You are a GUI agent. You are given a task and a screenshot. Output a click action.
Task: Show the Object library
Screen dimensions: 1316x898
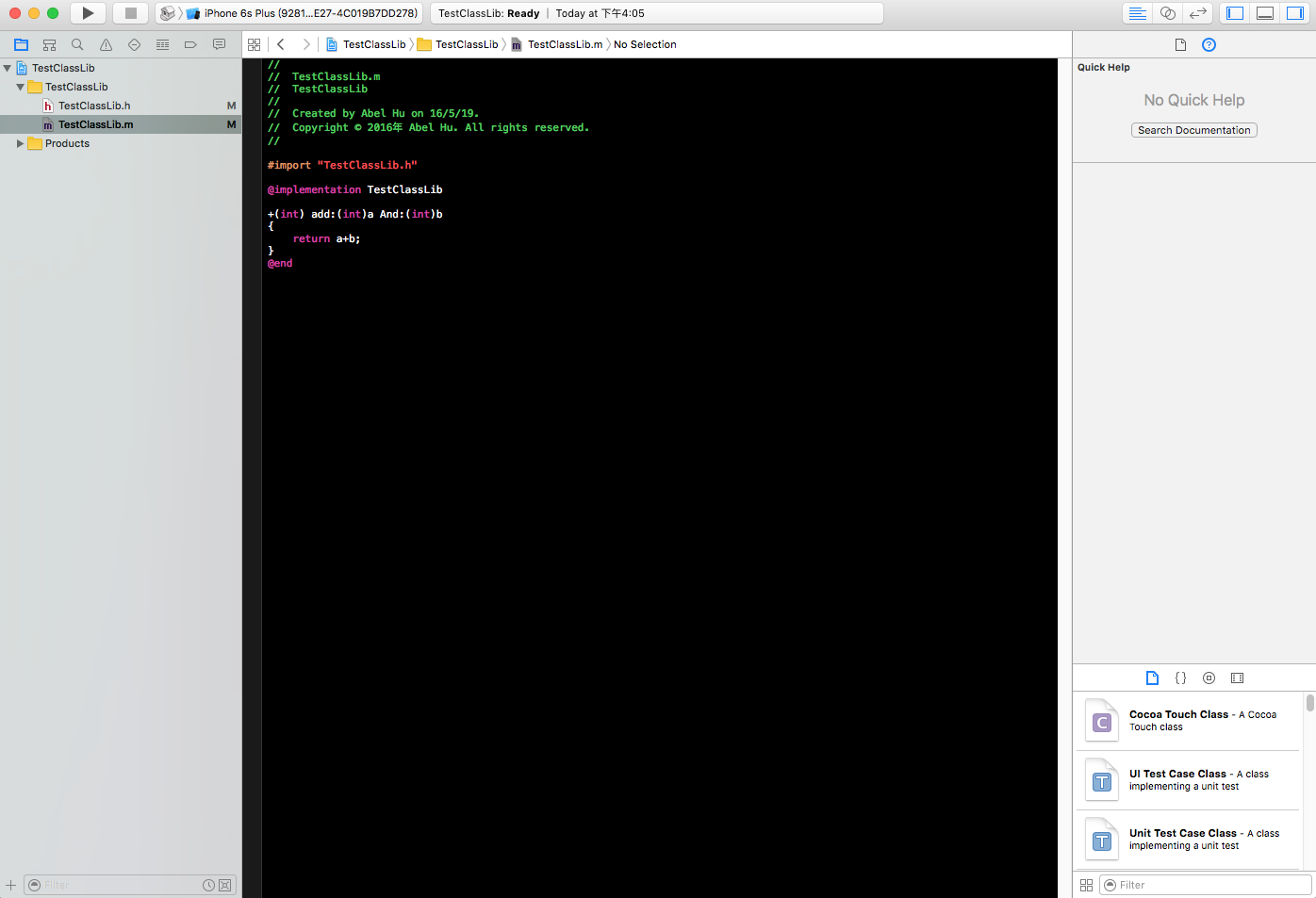[1209, 678]
